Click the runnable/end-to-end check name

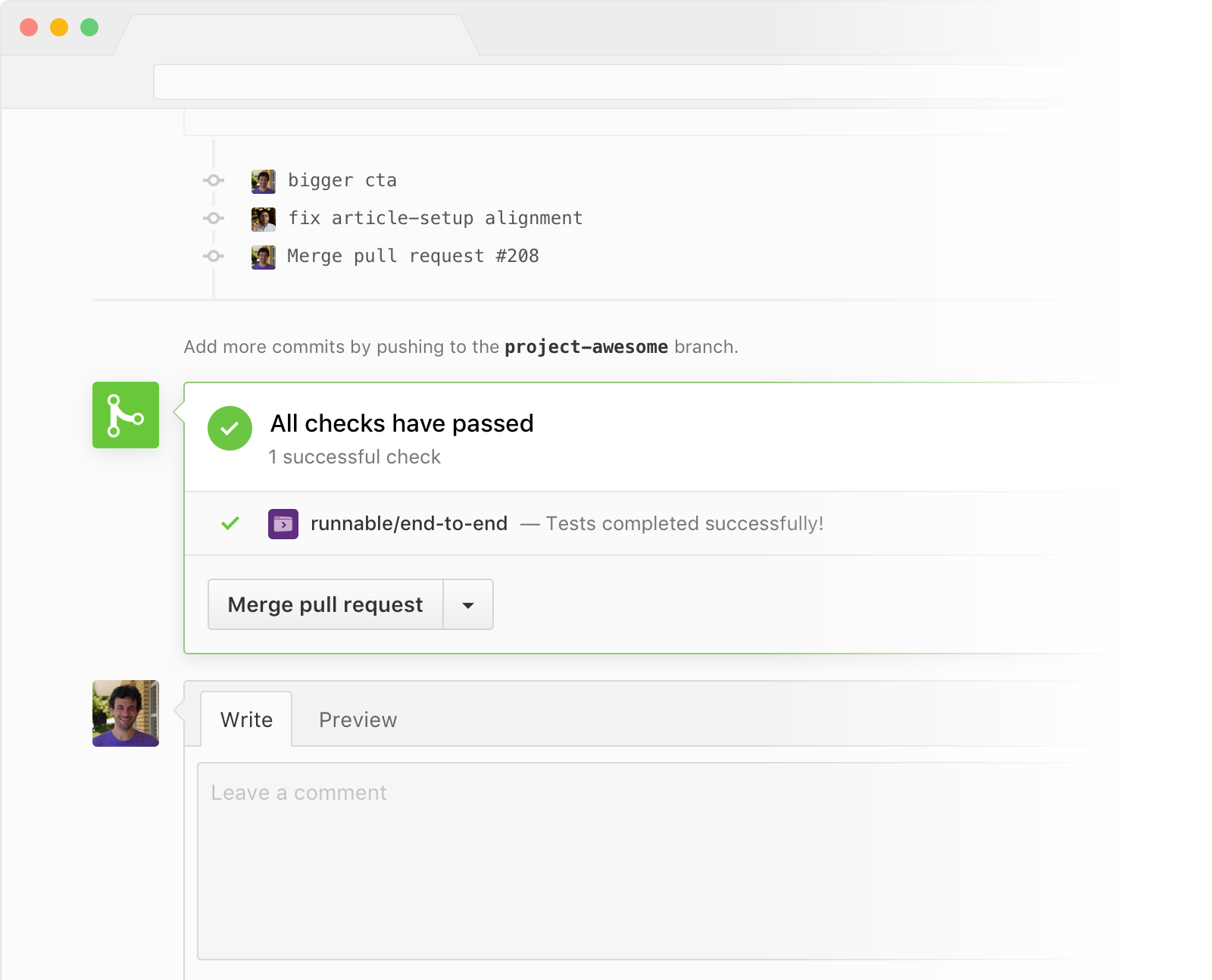[x=409, y=523]
